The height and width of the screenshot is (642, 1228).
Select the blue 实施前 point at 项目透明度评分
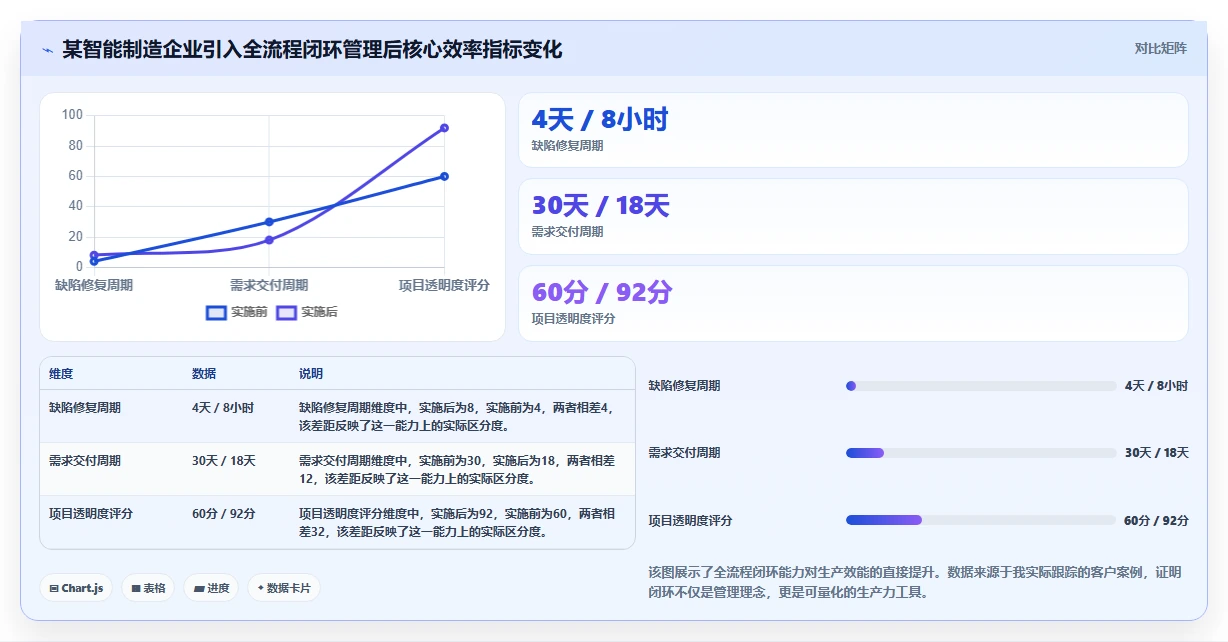pyautogui.click(x=444, y=176)
